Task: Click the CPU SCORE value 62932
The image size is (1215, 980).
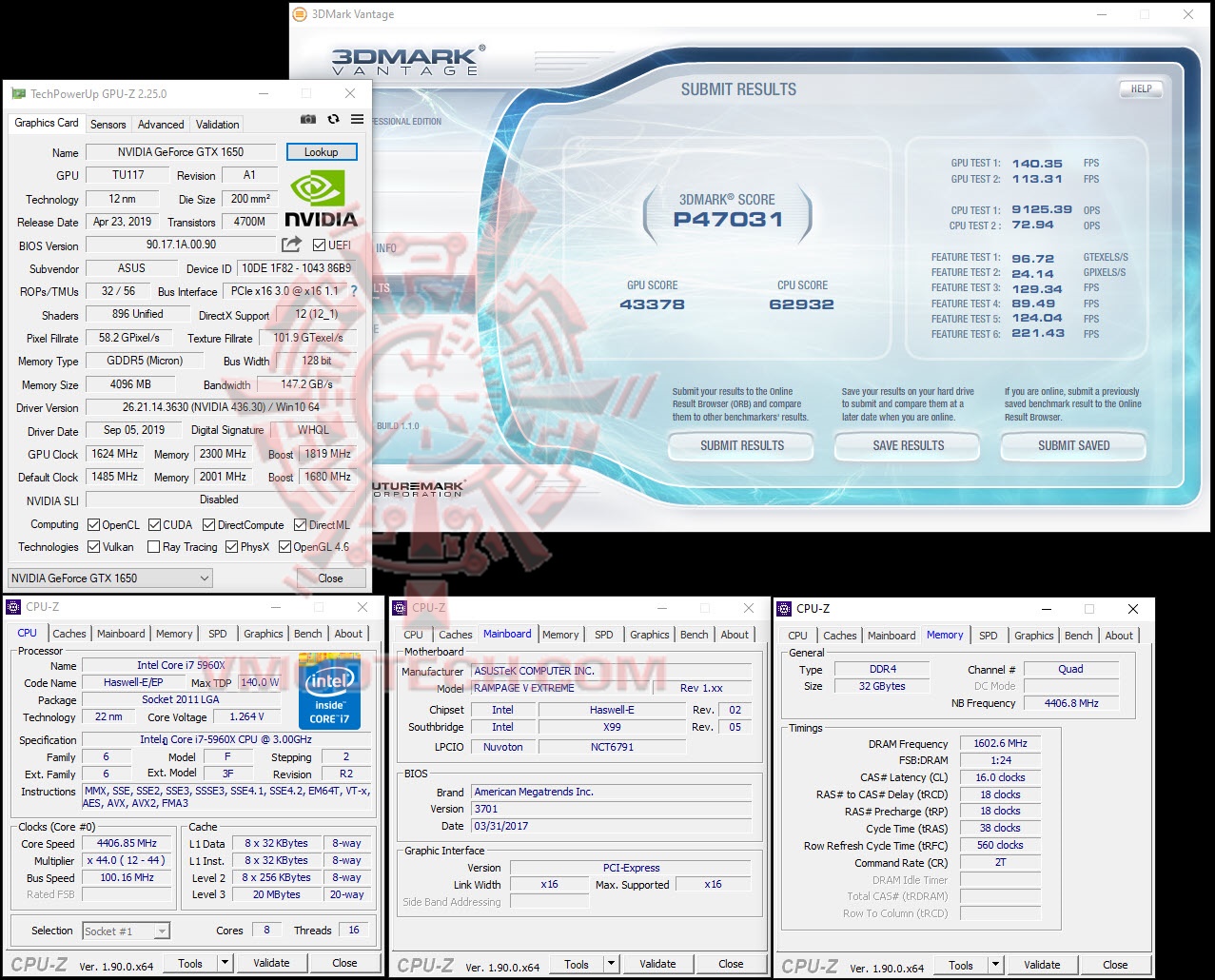Action: [x=801, y=304]
